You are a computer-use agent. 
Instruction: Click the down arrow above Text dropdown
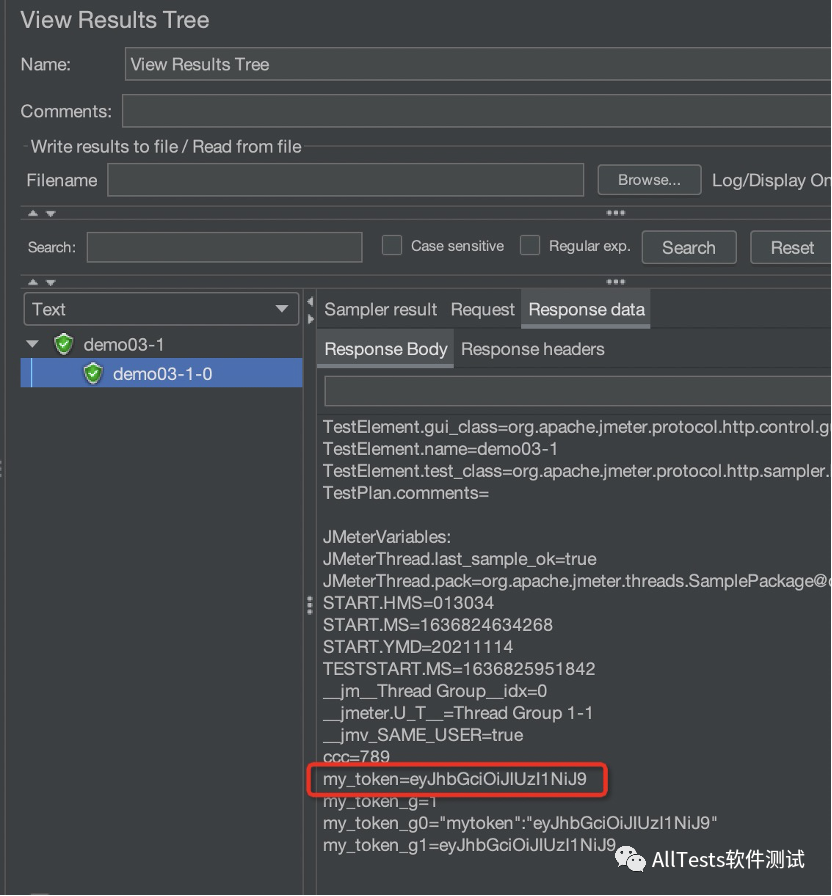(51, 282)
